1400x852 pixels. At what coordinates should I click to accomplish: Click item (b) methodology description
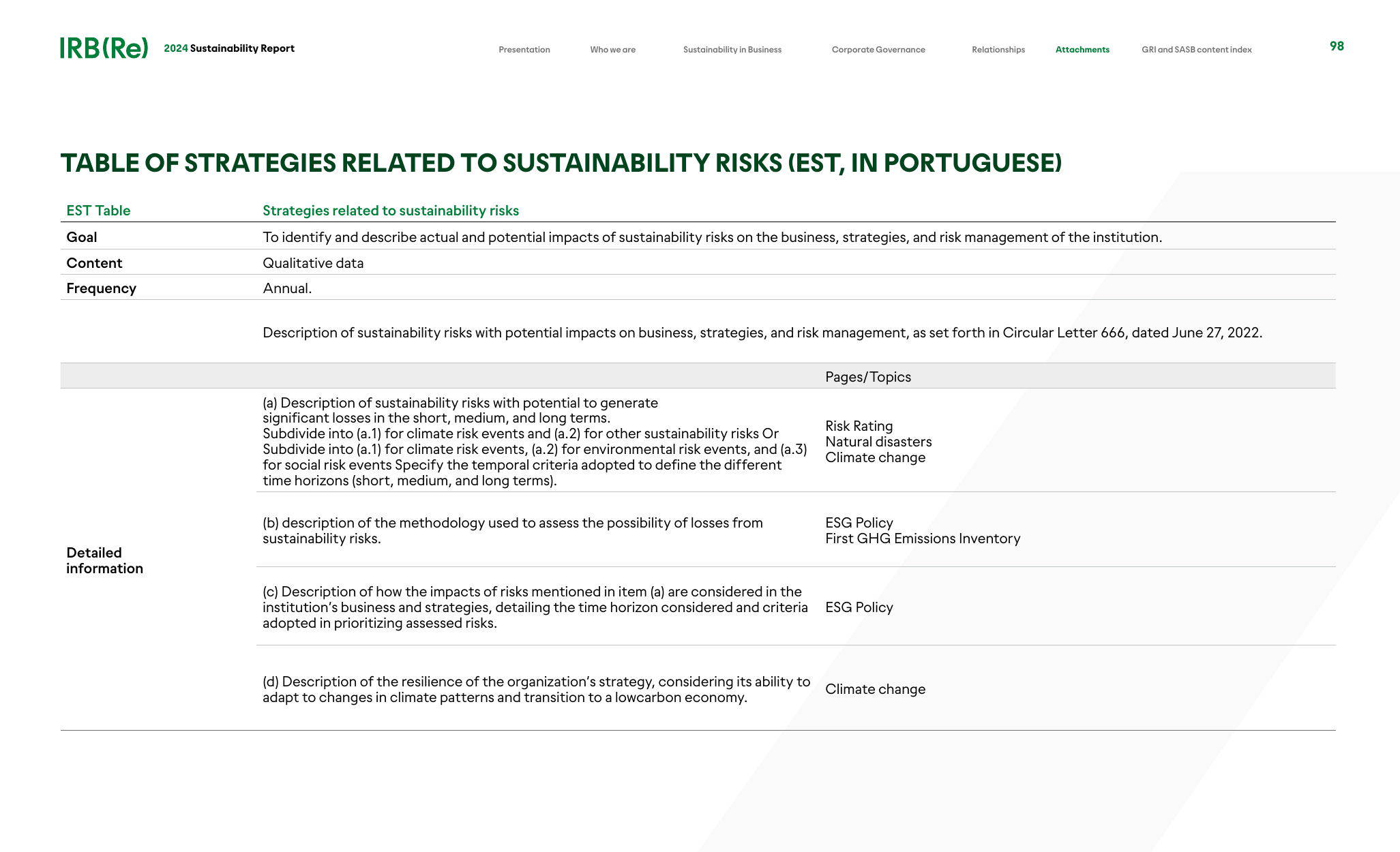click(x=513, y=530)
